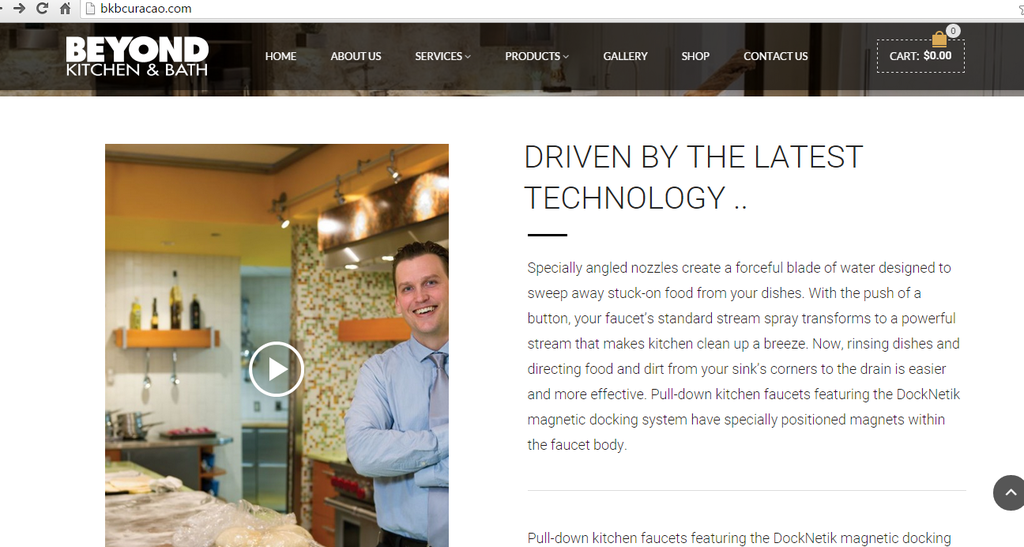Screen dimensions: 1024x547
Task: Open the Contact Us page
Action: (x=775, y=56)
